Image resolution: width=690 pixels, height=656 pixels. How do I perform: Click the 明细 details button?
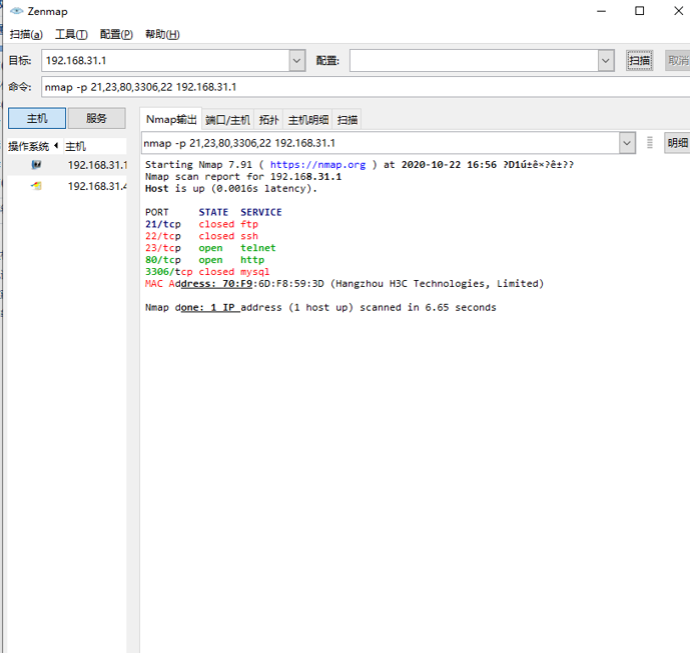[677, 143]
